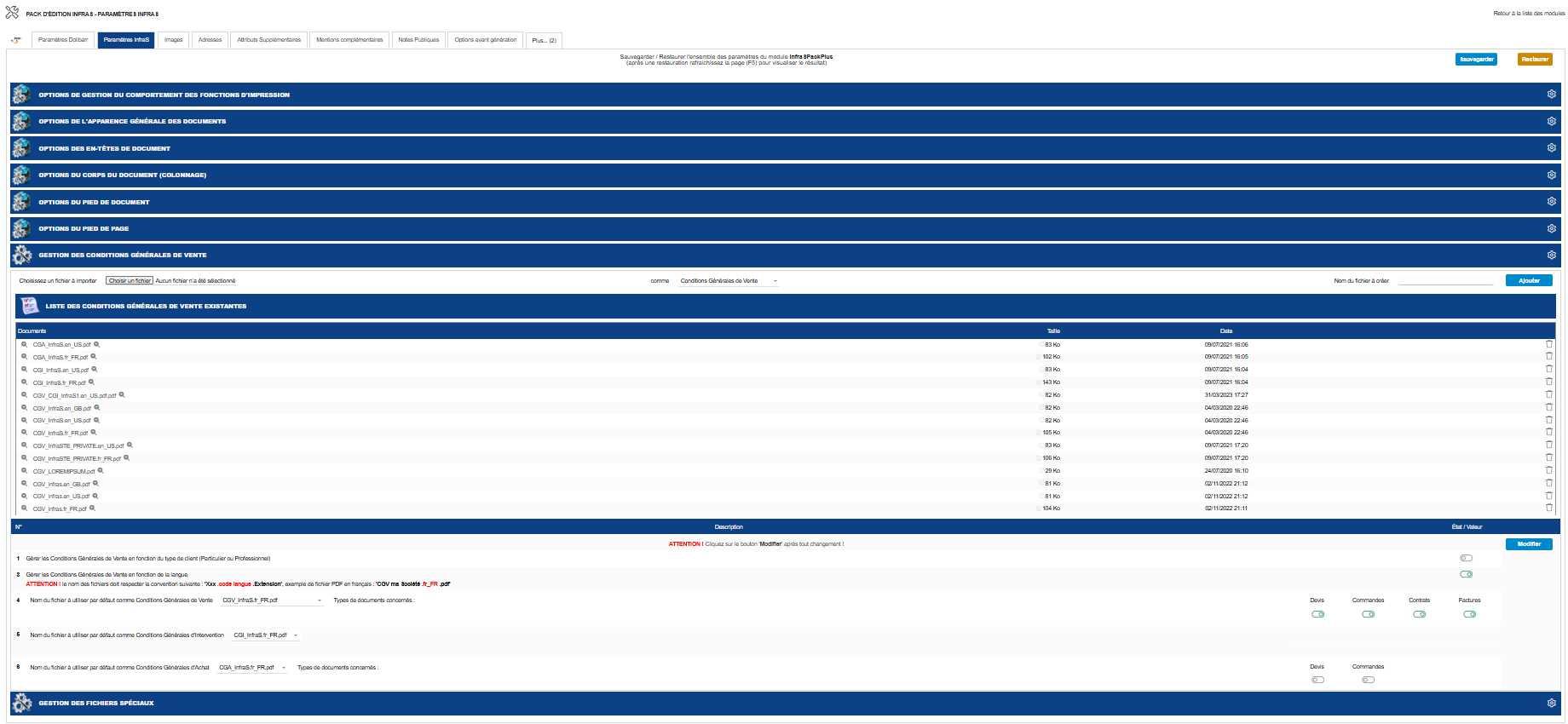Delete CGV_InfraS.en_GB.pdf with its trash icon
This screenshot has width=1568, height=724.
pyautogui.click(x=1549, y=407)
